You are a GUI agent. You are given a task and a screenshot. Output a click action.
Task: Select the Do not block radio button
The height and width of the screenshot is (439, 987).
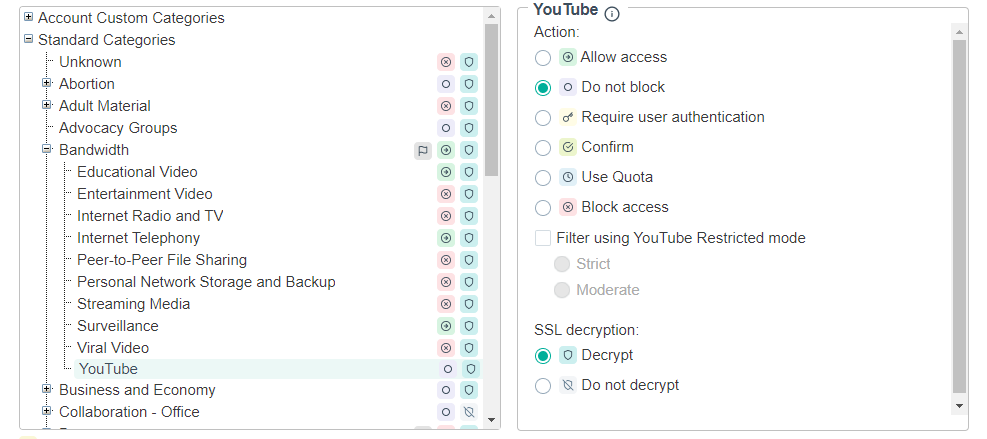coord(543,88)
